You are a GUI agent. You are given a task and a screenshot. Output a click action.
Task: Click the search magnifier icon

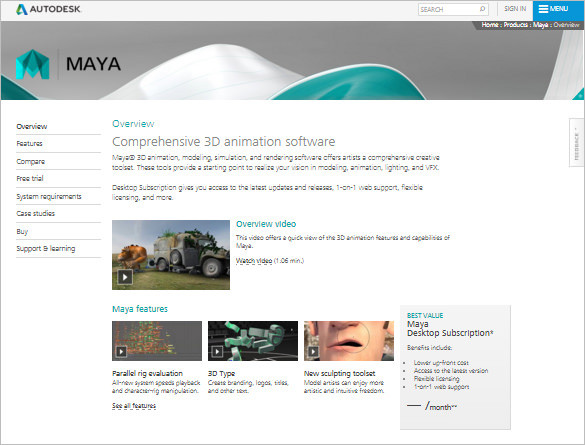(482, 9)
